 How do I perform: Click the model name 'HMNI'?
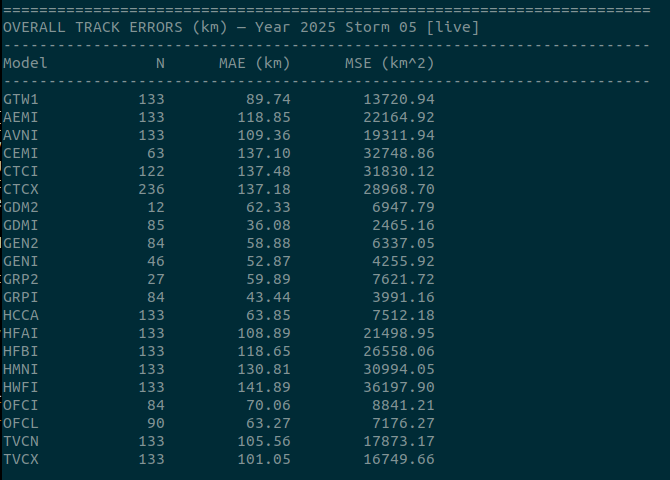tap(21, 369)
